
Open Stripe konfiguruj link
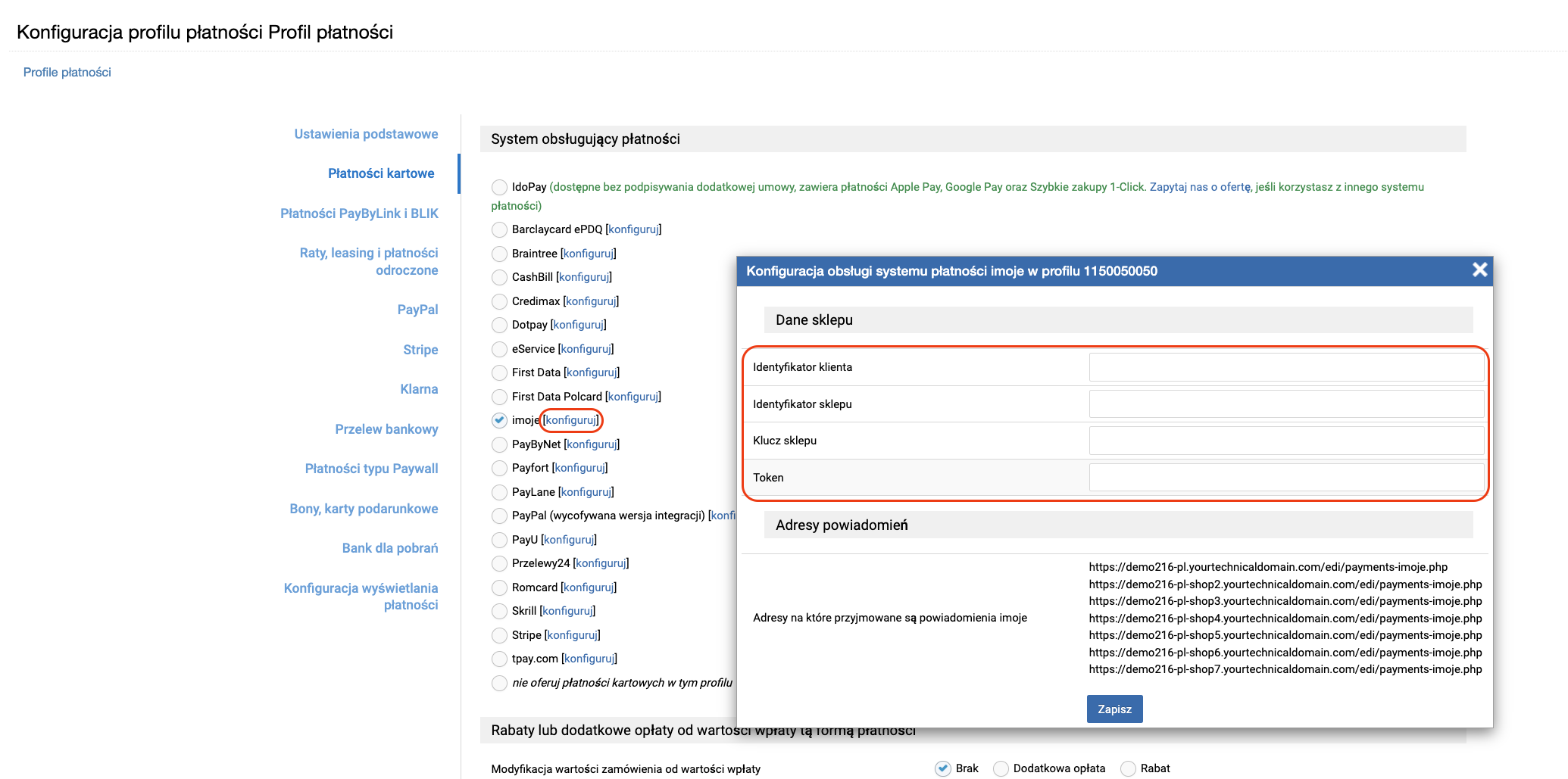point(573,635)
